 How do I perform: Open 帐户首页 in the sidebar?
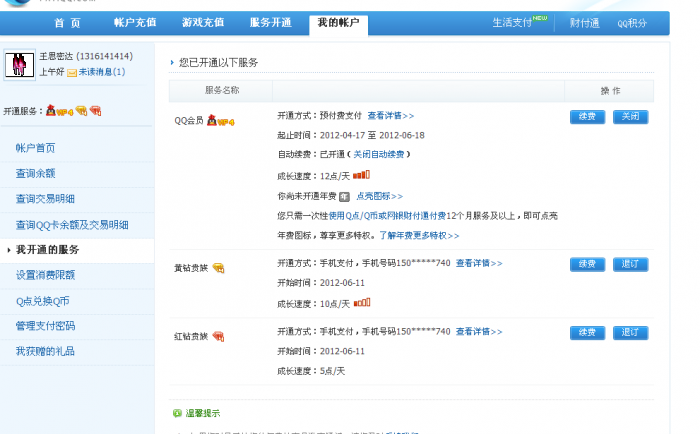pyautogui.click(x=35, y=148)
